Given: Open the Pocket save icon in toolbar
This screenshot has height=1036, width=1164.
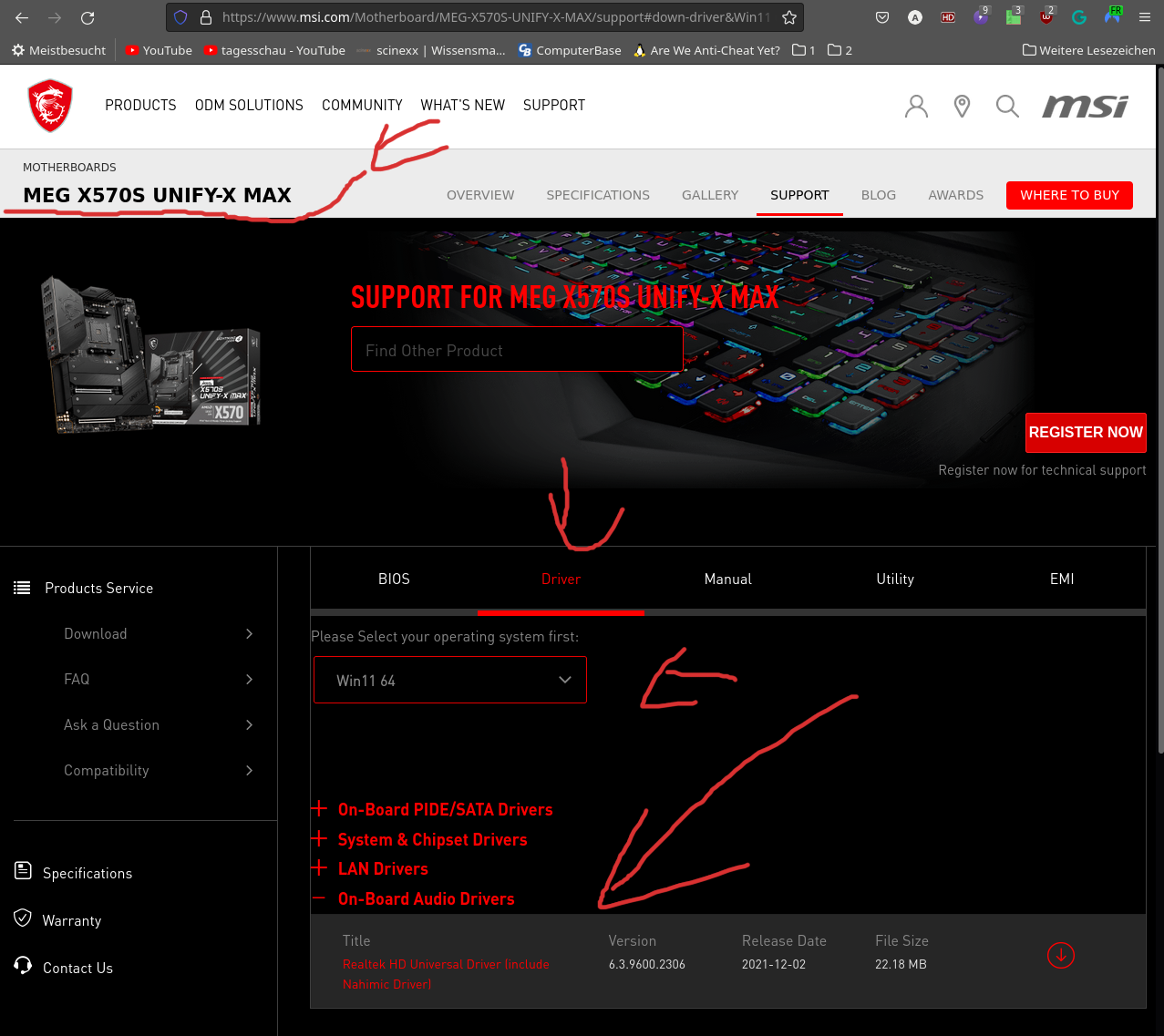Looking at the screenshot, I should pyautogui.click(x=881, y=16).
